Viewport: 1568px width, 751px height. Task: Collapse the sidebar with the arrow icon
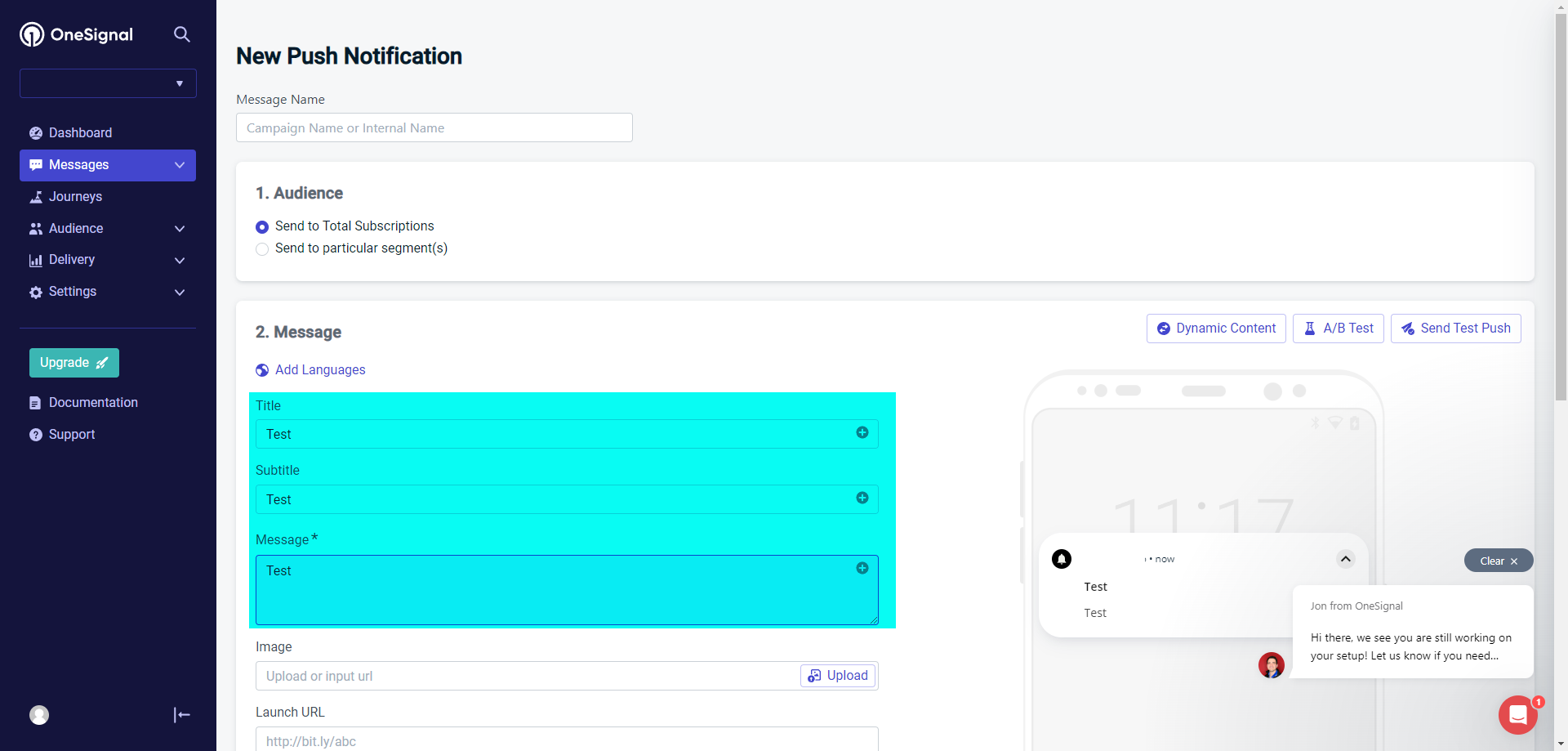tap(182, 715)
